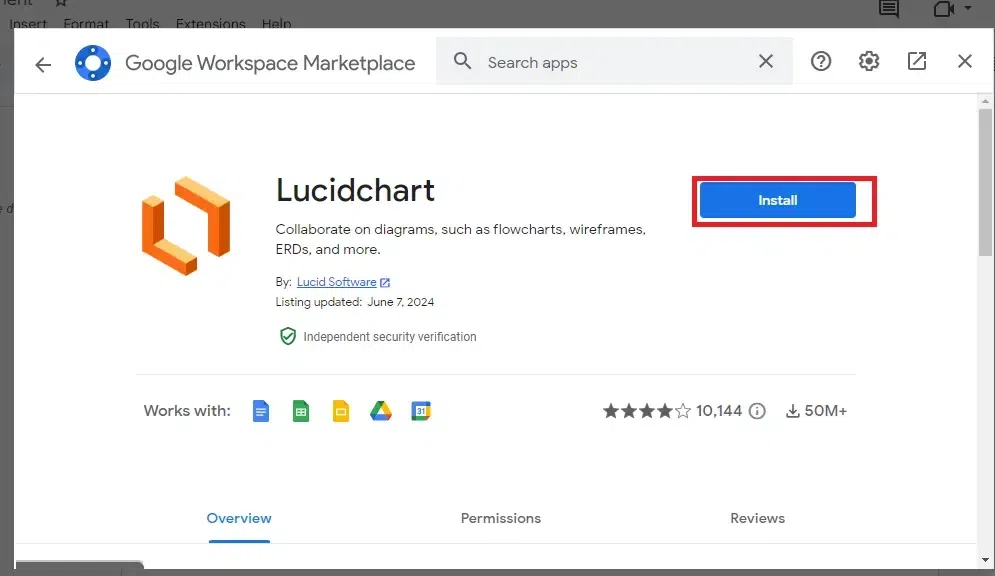
Task: Click the vertical scrollbar thumb
Action: click(x=985, y=182)
